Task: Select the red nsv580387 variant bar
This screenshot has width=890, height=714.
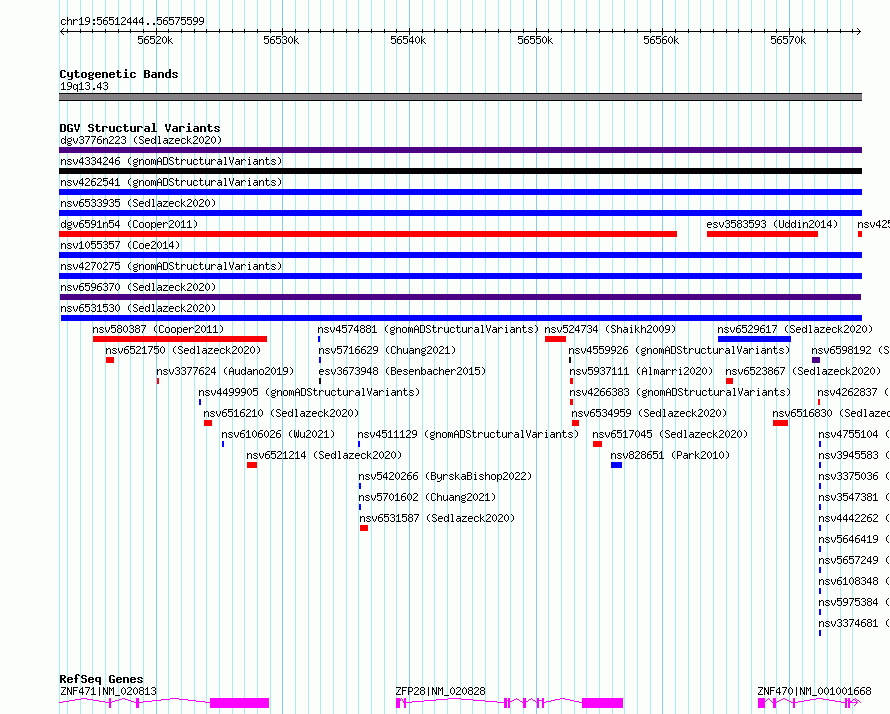Action: pyautogui.click(x=180, y=339)
